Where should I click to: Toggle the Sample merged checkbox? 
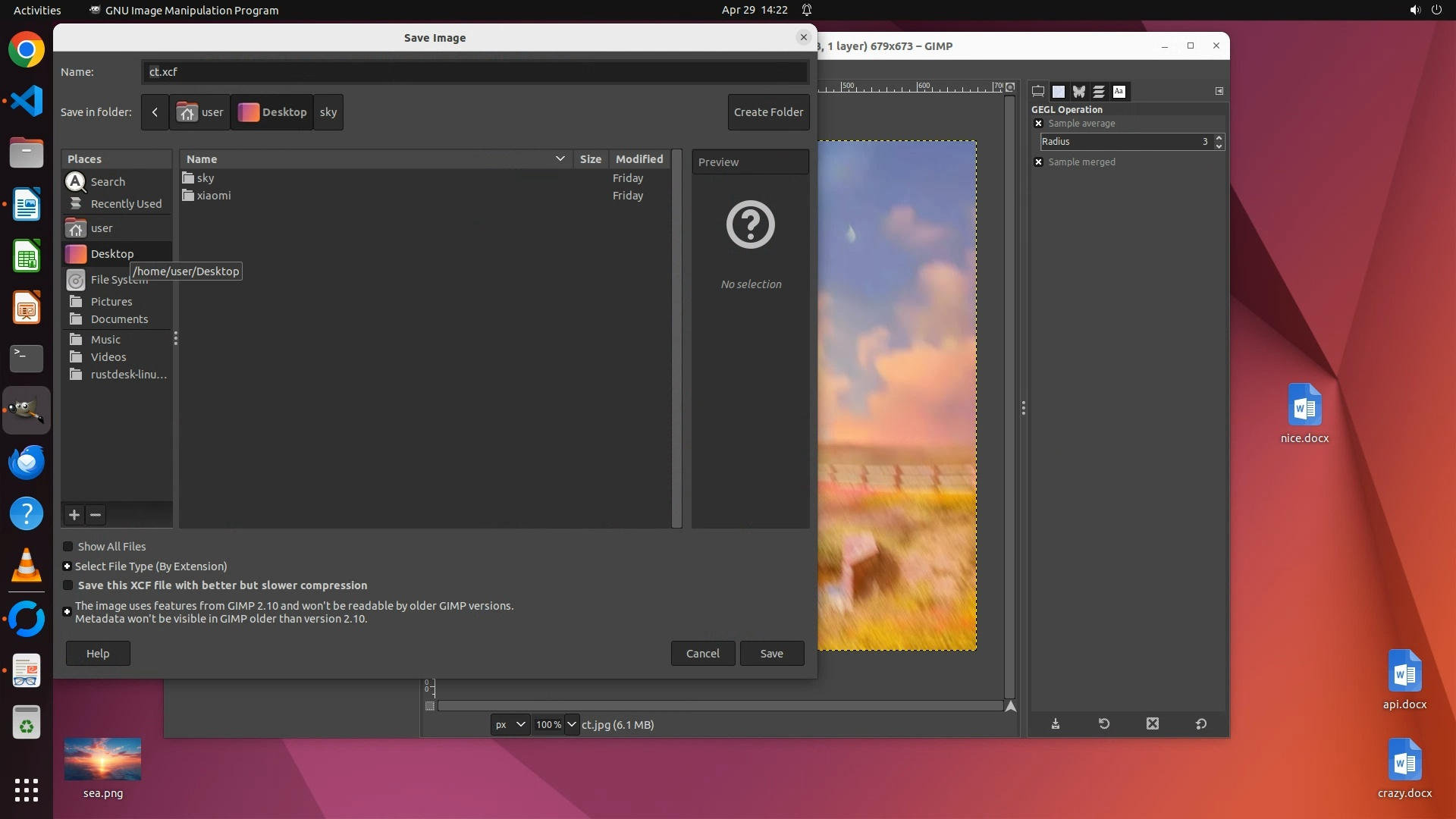tap(1039, 162)
